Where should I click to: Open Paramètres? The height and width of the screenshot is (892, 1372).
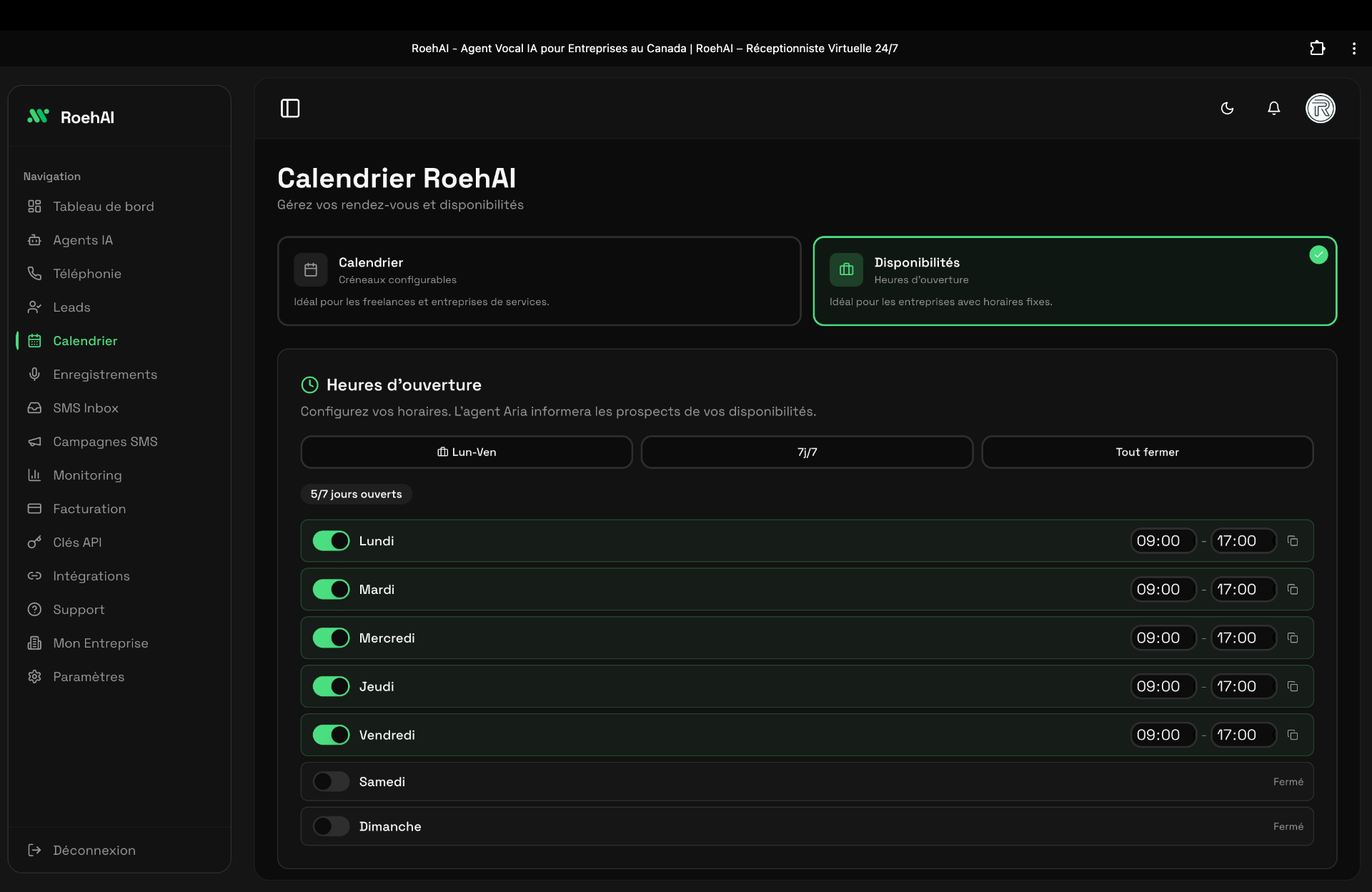tap(119, 677)
